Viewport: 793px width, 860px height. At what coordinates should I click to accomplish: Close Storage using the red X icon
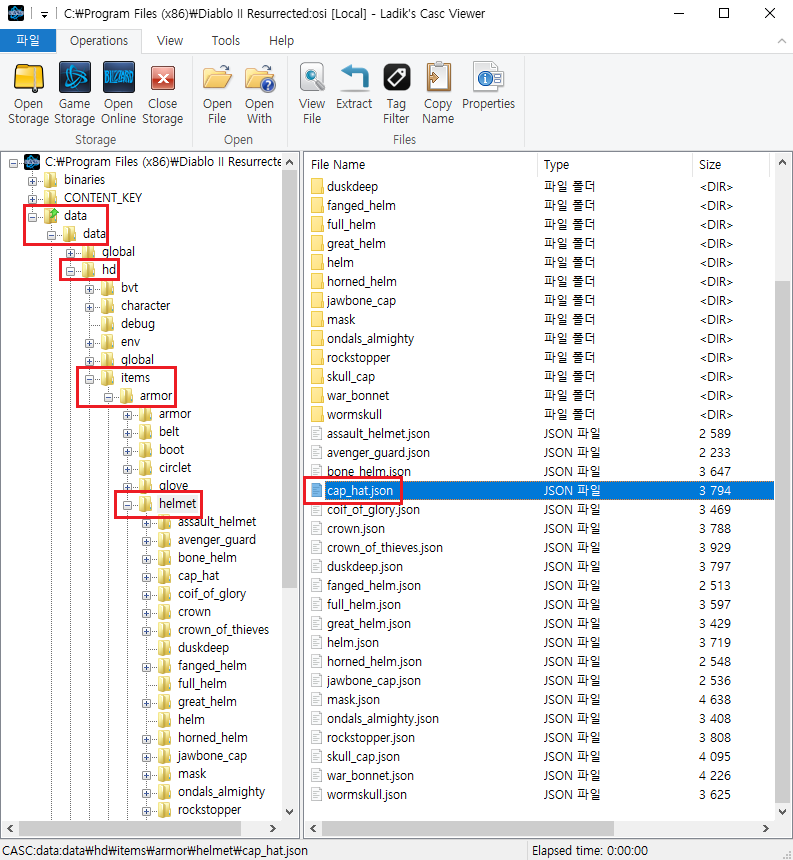[163, 78]
